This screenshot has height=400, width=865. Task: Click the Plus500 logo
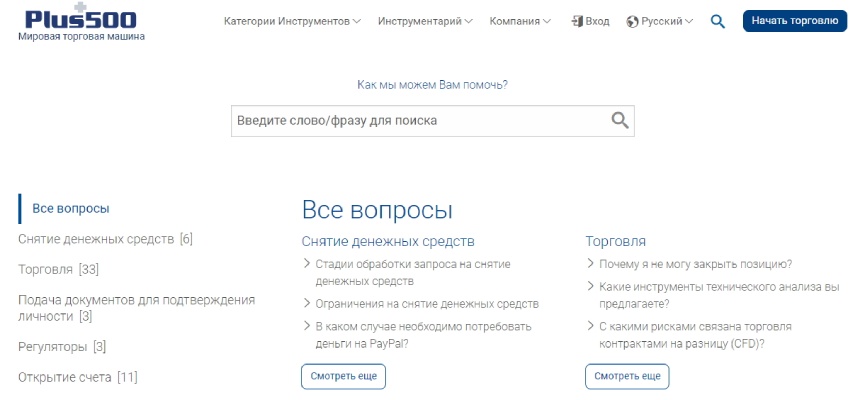[81, 17]
